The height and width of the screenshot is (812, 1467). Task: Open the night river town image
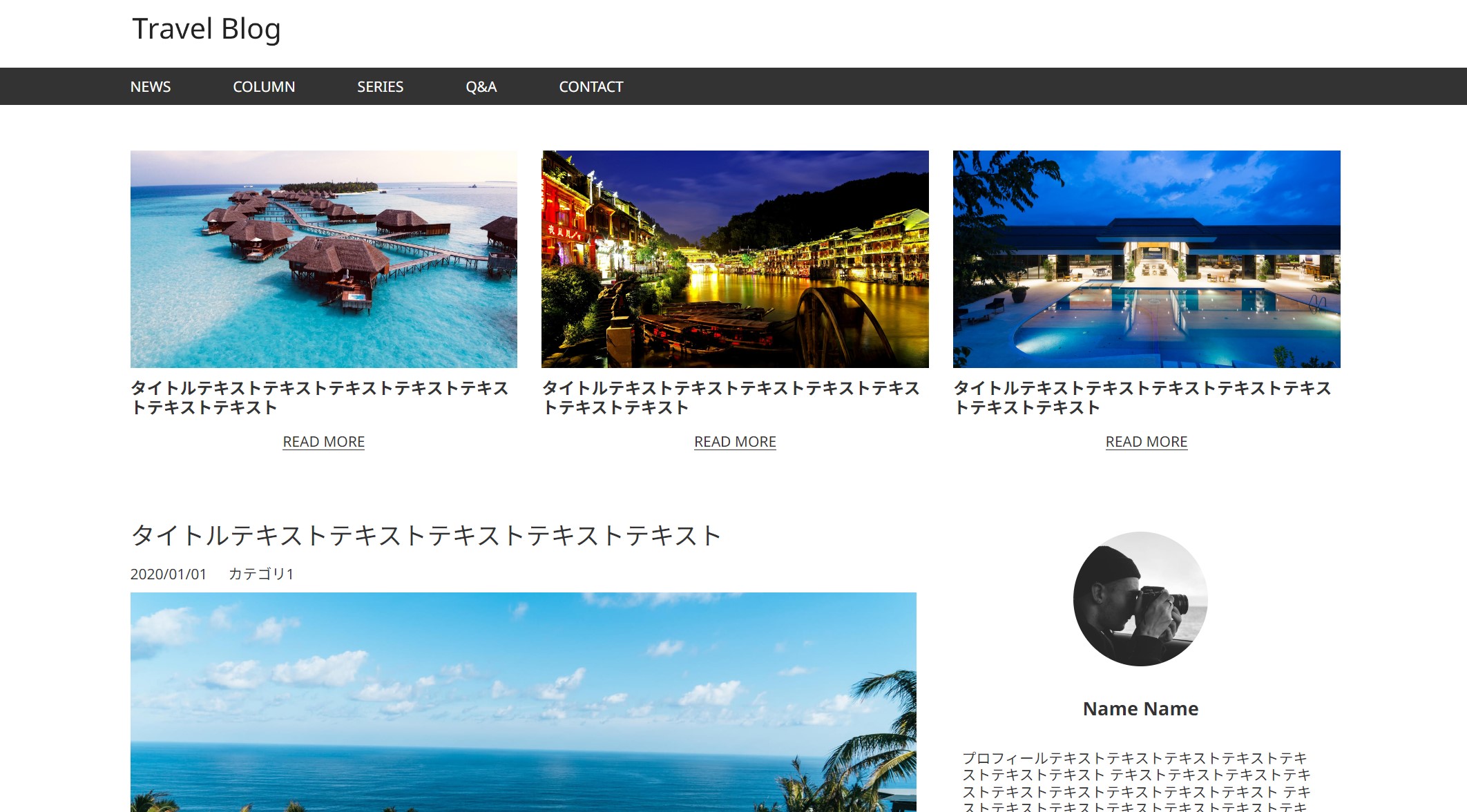[735, 259]
